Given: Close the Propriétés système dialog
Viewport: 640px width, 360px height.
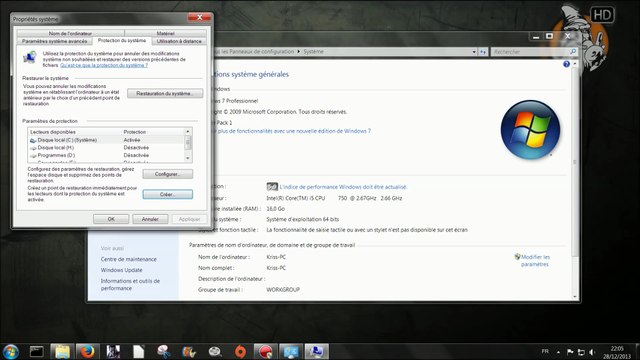Looking at the screenshot, I should (x=200, y=17).
